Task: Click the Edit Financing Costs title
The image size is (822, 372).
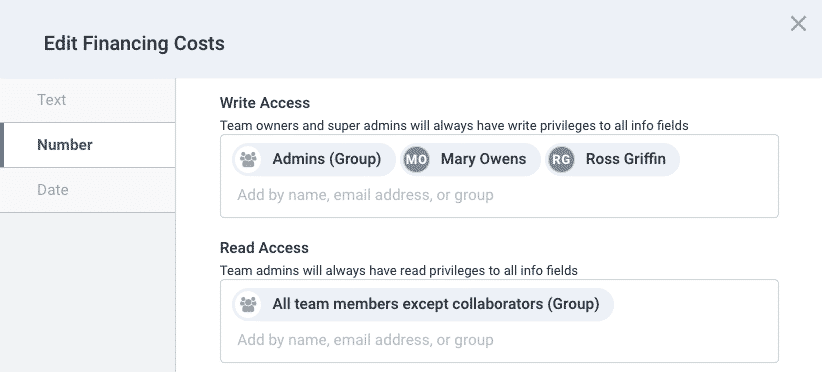Action: 134,43
